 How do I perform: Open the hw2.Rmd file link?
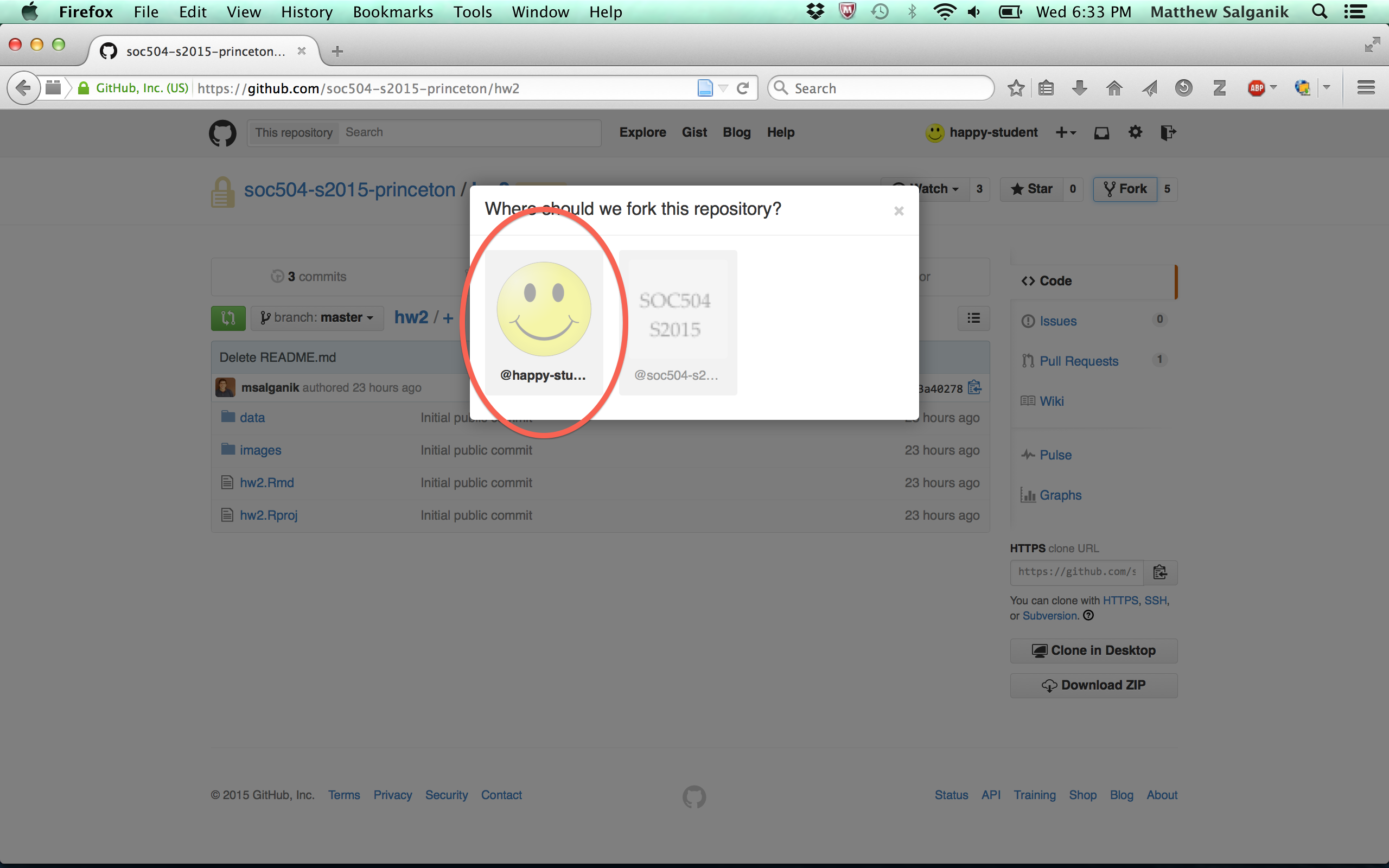coord(267,483)
